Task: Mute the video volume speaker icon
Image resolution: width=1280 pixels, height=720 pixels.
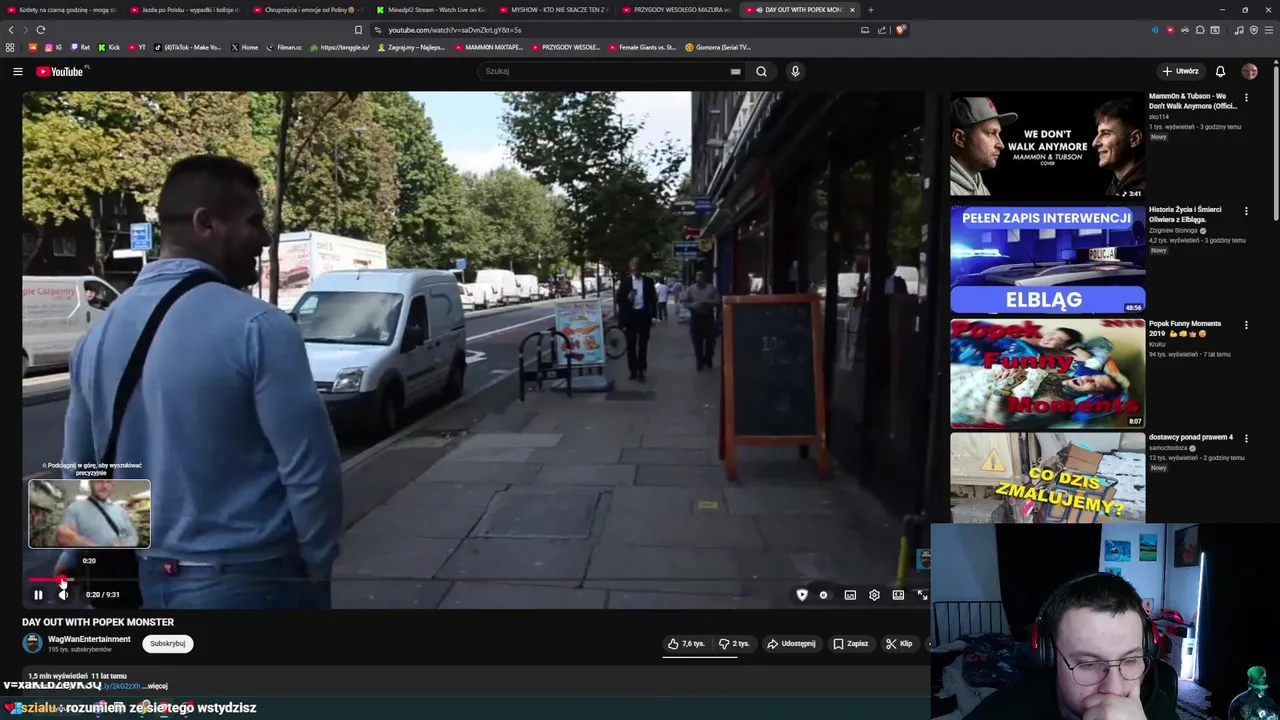Action: 63,595
